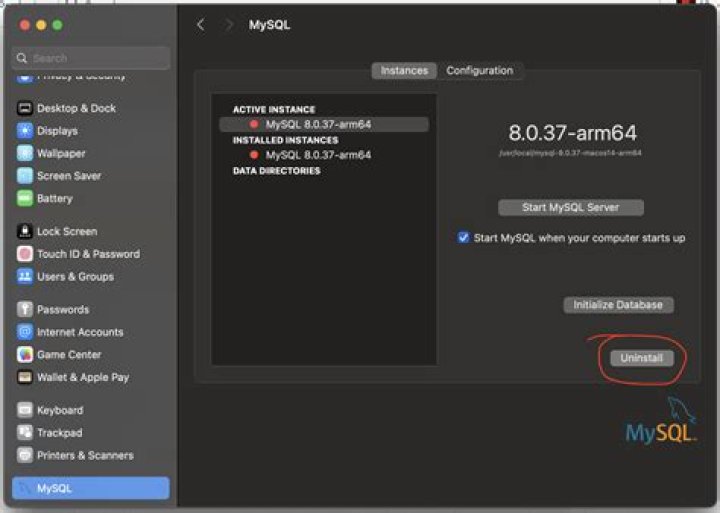This screenshot has height=513, width=720.
Task: Open the Trackpad icon
Action: (x=25, y=432)
